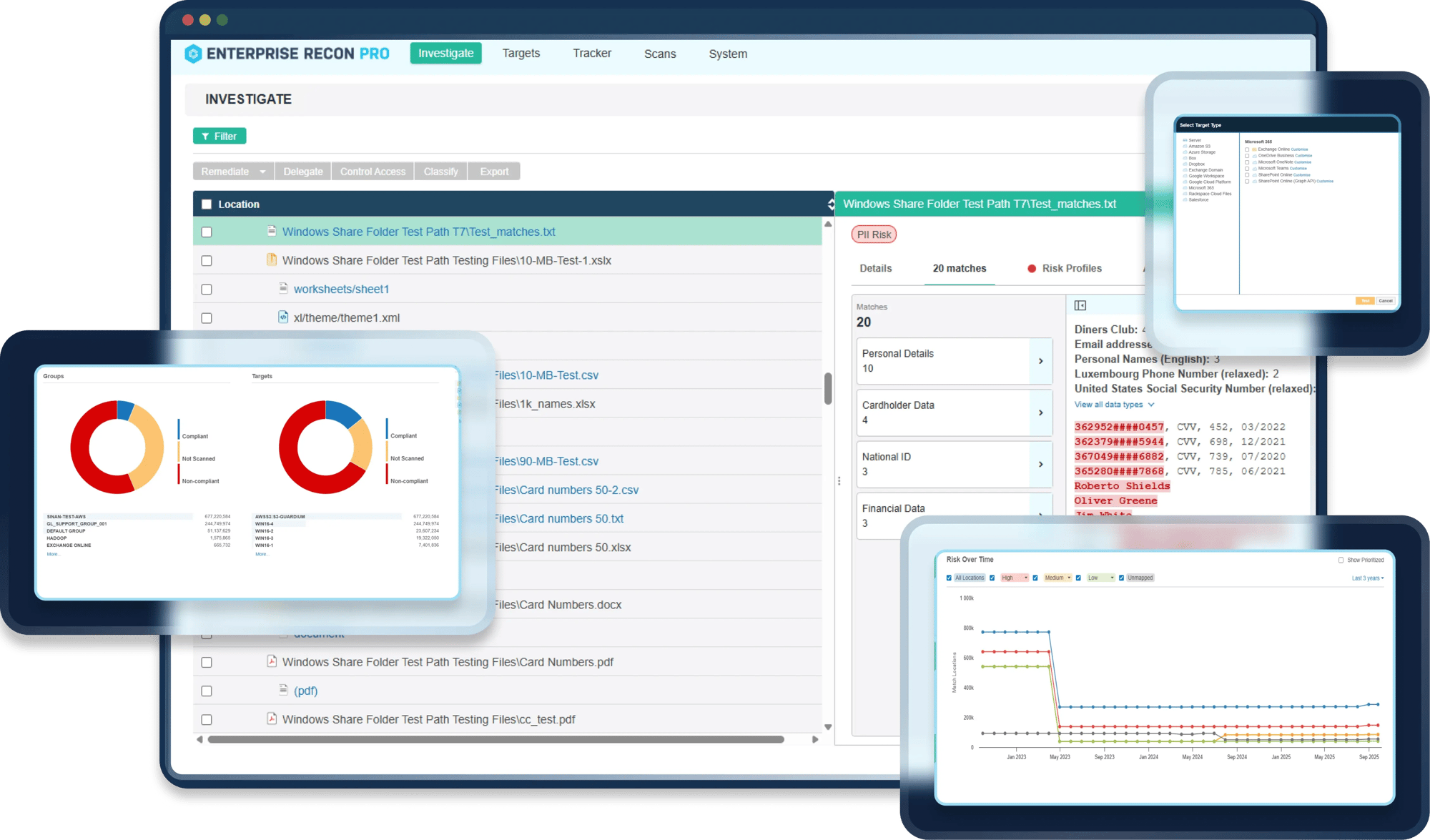This screenshot has width=1430, height=840.
Task: Click Customise next to SharePoint Online
Action: click(x=1302, y=175)
